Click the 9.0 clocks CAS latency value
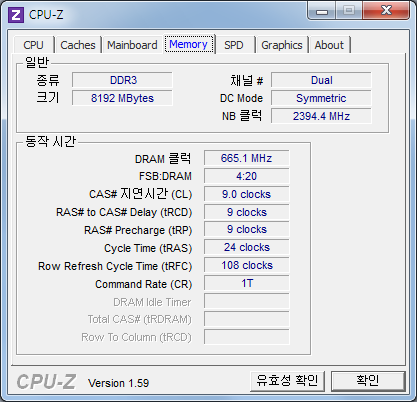 click(x=247, y=194)
